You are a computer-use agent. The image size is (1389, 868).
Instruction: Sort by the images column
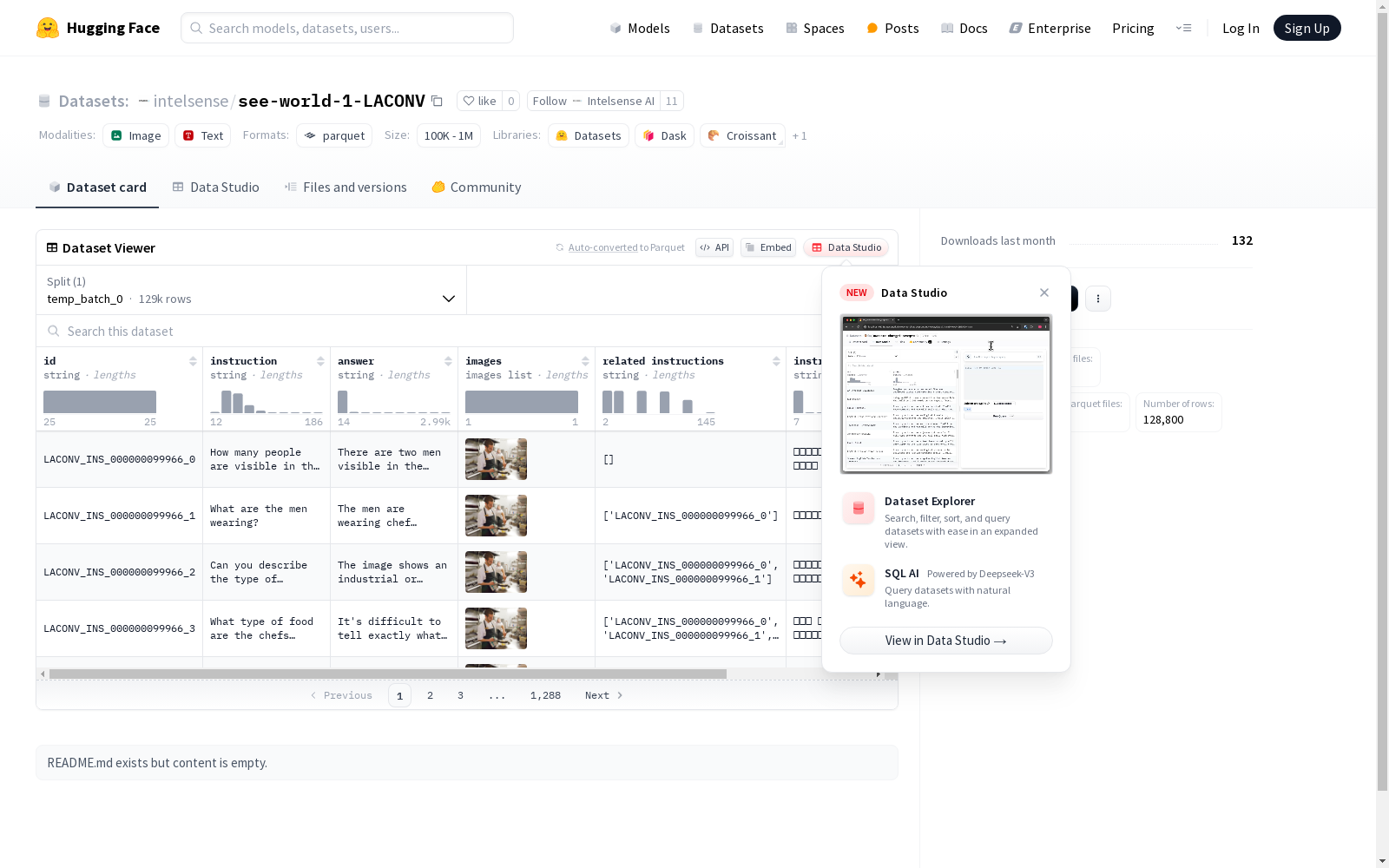point(585,361)
